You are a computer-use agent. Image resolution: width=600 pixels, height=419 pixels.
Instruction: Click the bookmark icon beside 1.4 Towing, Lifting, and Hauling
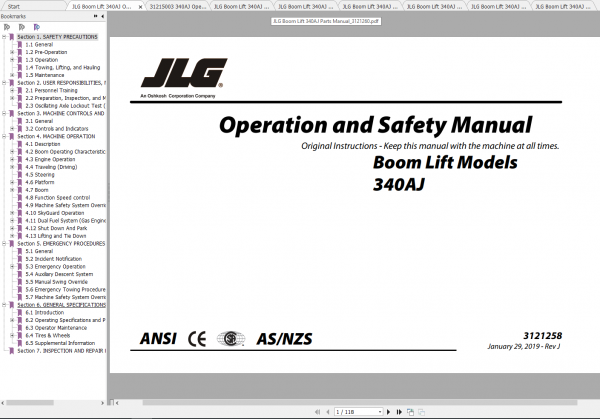[x=20, y=67]
